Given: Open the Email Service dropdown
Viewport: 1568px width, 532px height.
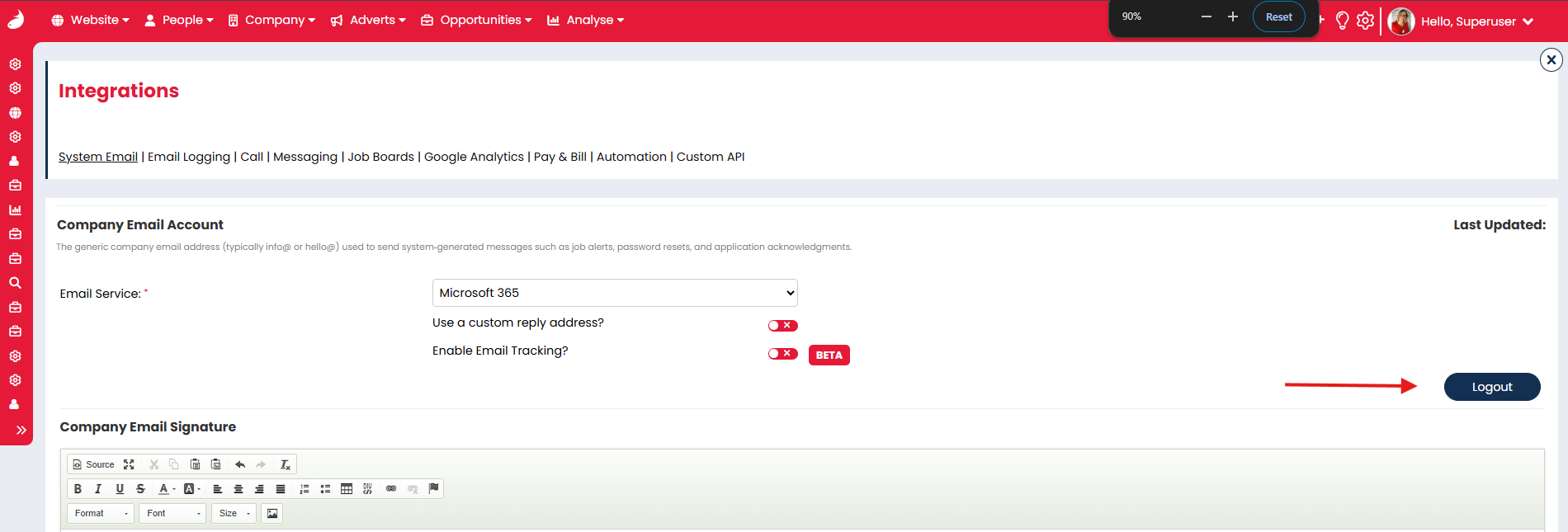Looking at the screenshot, I should click(615, 293).
